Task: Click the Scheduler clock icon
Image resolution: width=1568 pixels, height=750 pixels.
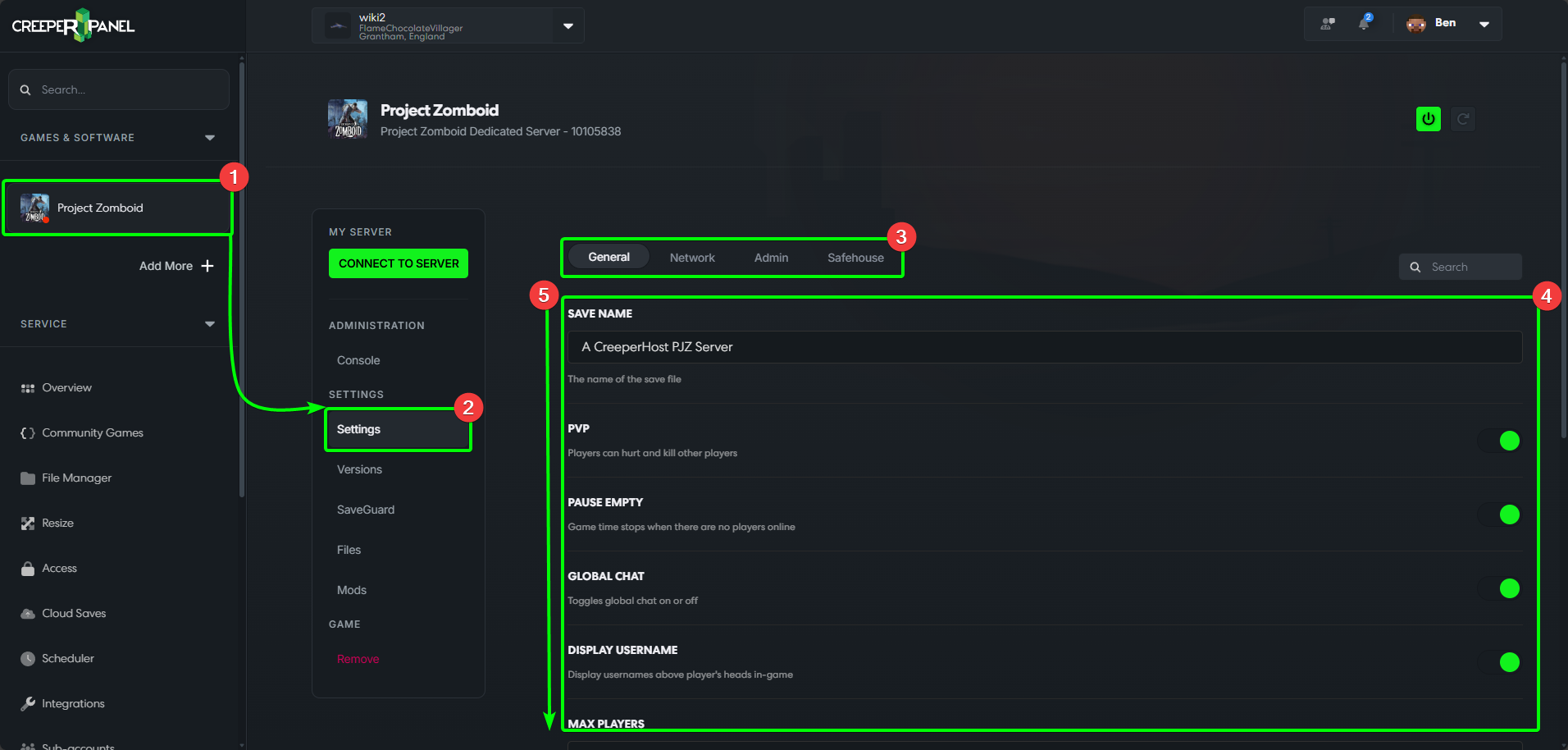Action: tap(28, 659)
